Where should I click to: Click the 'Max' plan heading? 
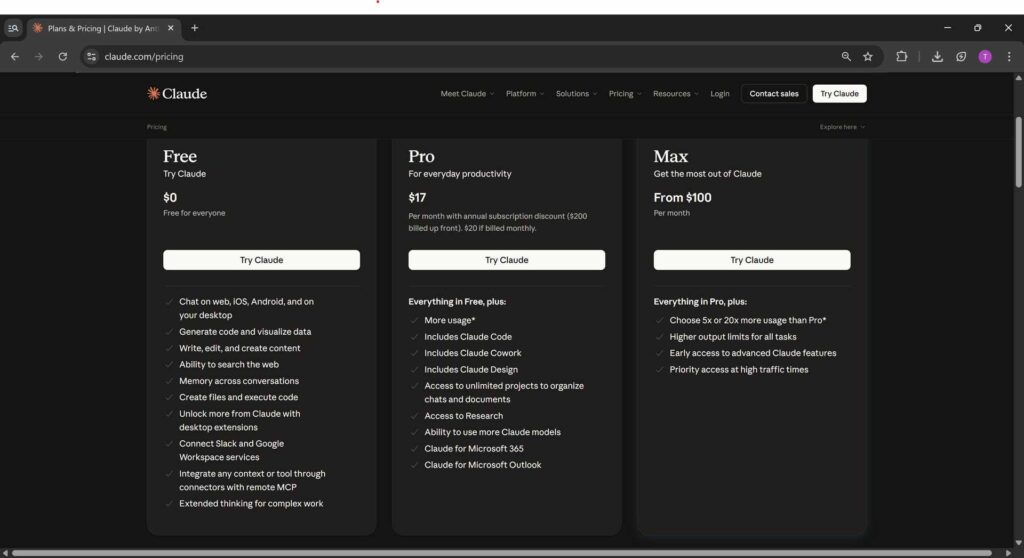coord(671,156)
